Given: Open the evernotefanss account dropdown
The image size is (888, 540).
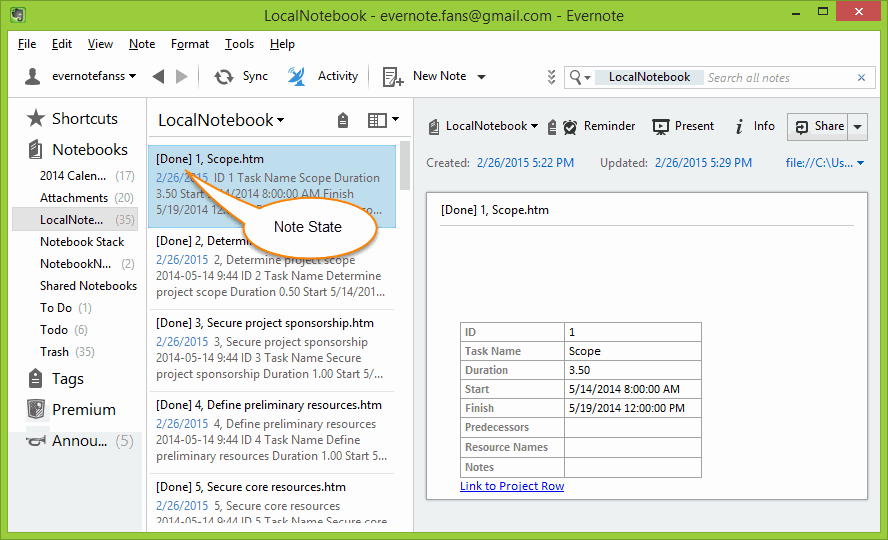Looking at the screenshot, I should click(133, 76).
